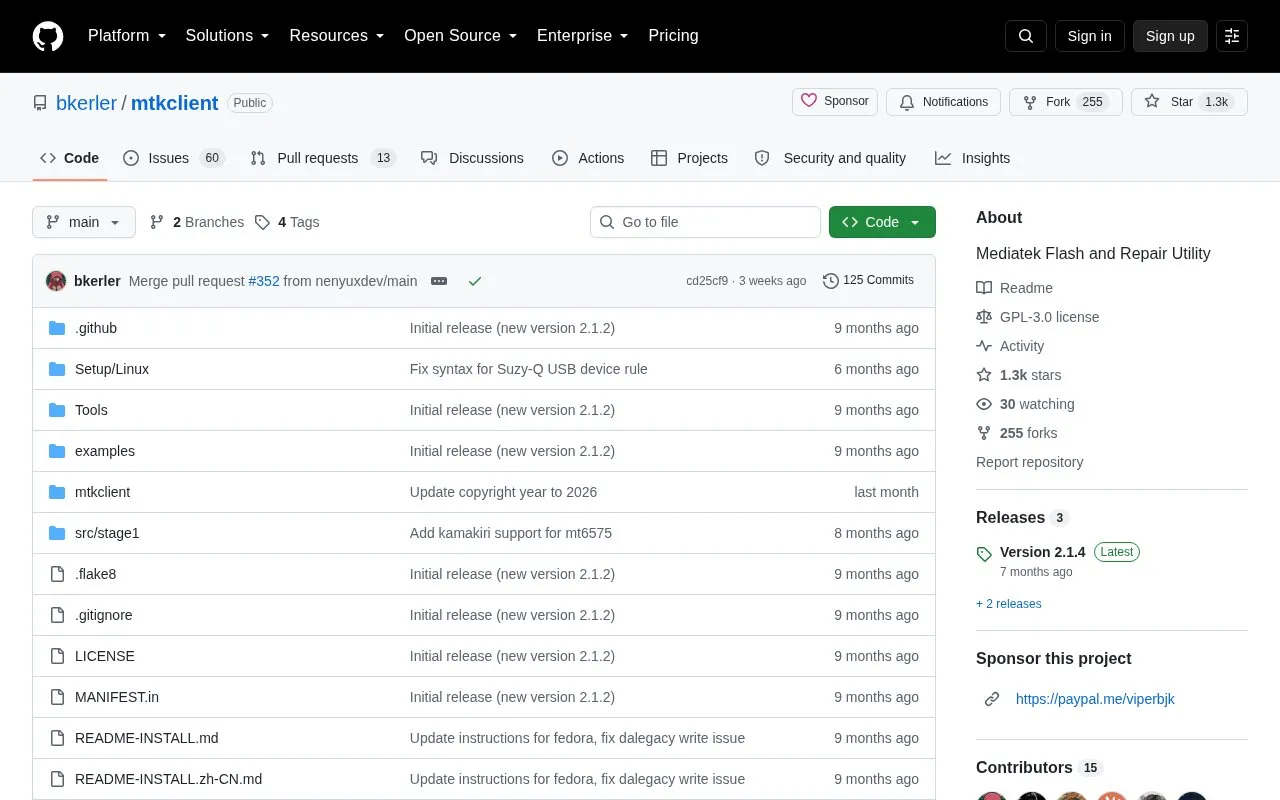Click the Tools folder icon

pyautogui.click(x=57, y=410)
